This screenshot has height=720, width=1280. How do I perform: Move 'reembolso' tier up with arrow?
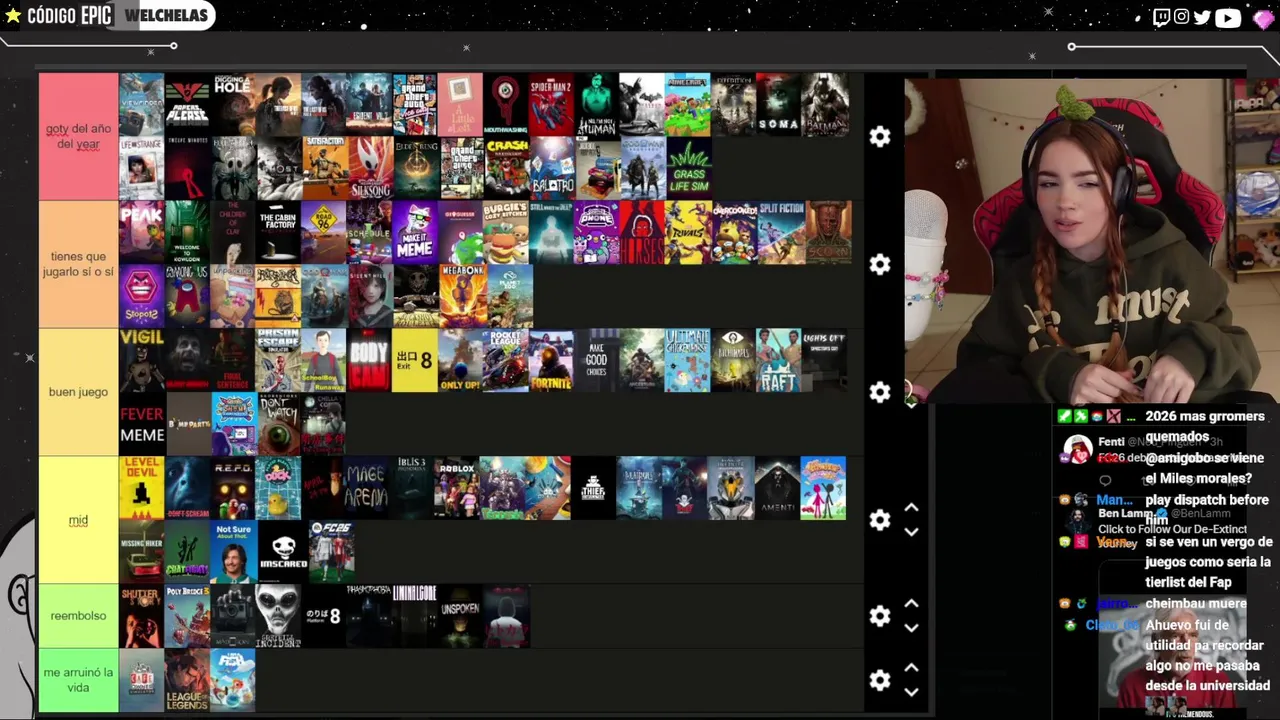[911, 604]
